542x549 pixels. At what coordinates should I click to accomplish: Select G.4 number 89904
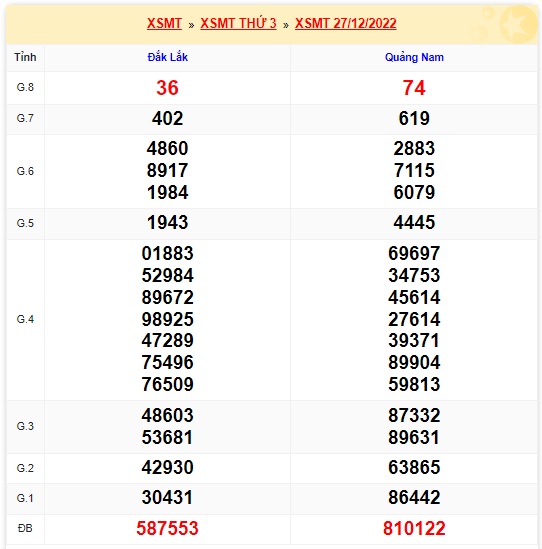coord(414,362)
